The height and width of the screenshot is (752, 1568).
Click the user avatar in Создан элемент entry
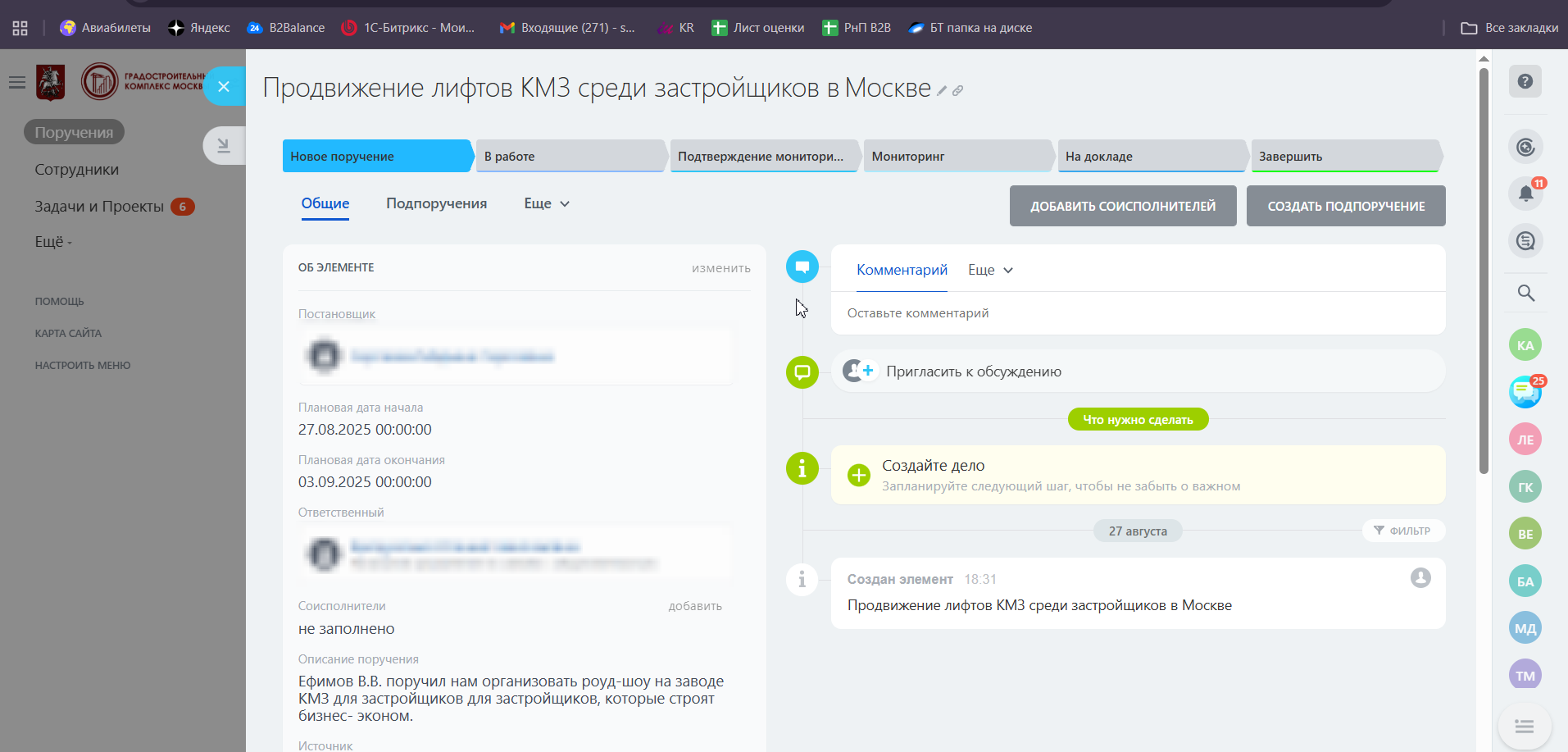[x=1420, y=578]
